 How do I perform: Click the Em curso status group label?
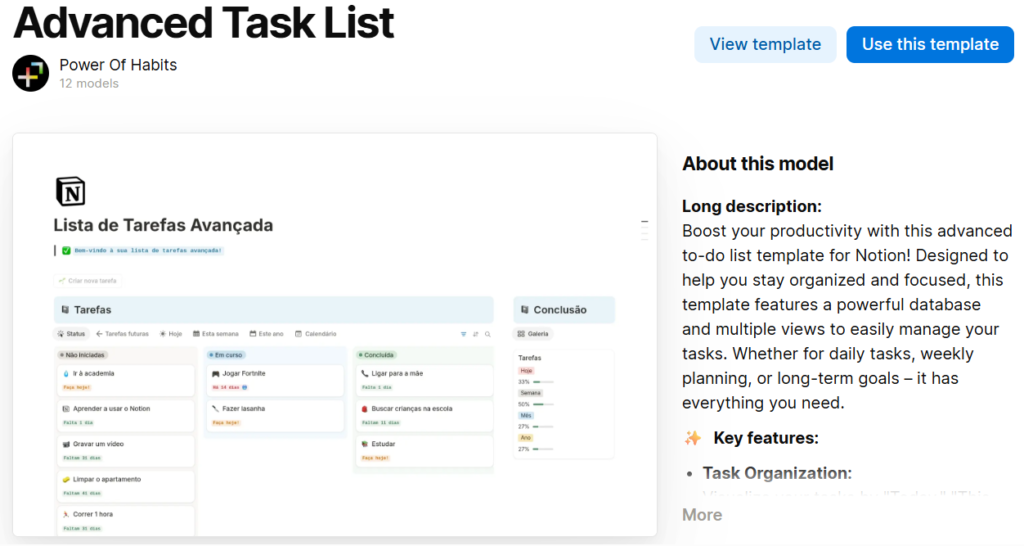pos(225,355)
